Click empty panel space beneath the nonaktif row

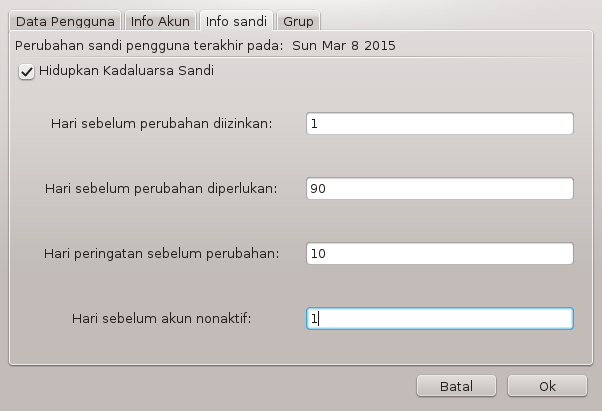coord(301,347)
